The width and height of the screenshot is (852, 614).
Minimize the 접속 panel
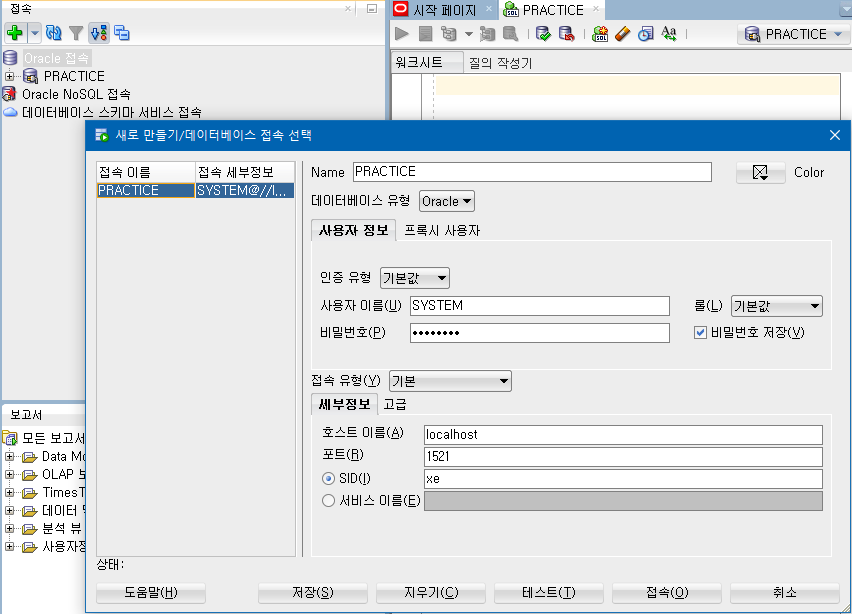pyautogui.click(x=372, y=9)
